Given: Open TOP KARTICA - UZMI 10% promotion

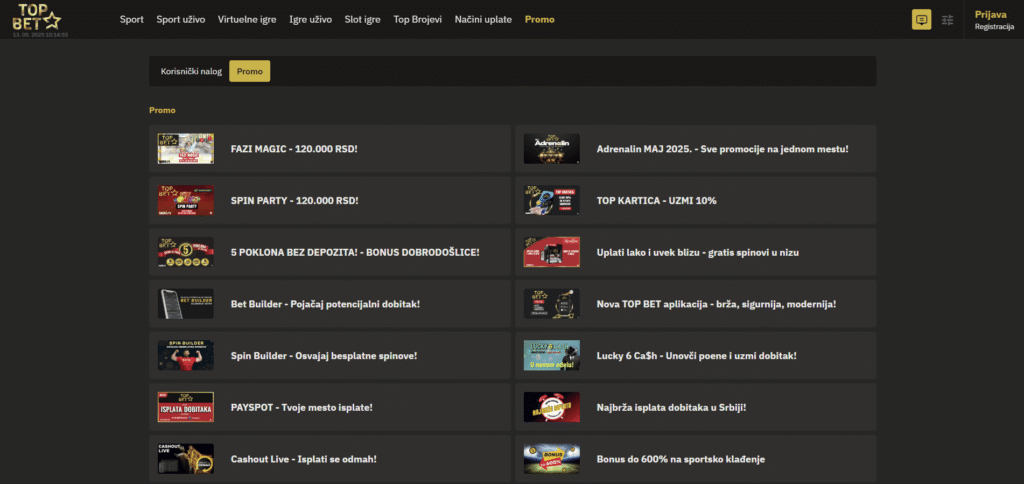Looking at the screenshot, I should click(x=656, y=200).
